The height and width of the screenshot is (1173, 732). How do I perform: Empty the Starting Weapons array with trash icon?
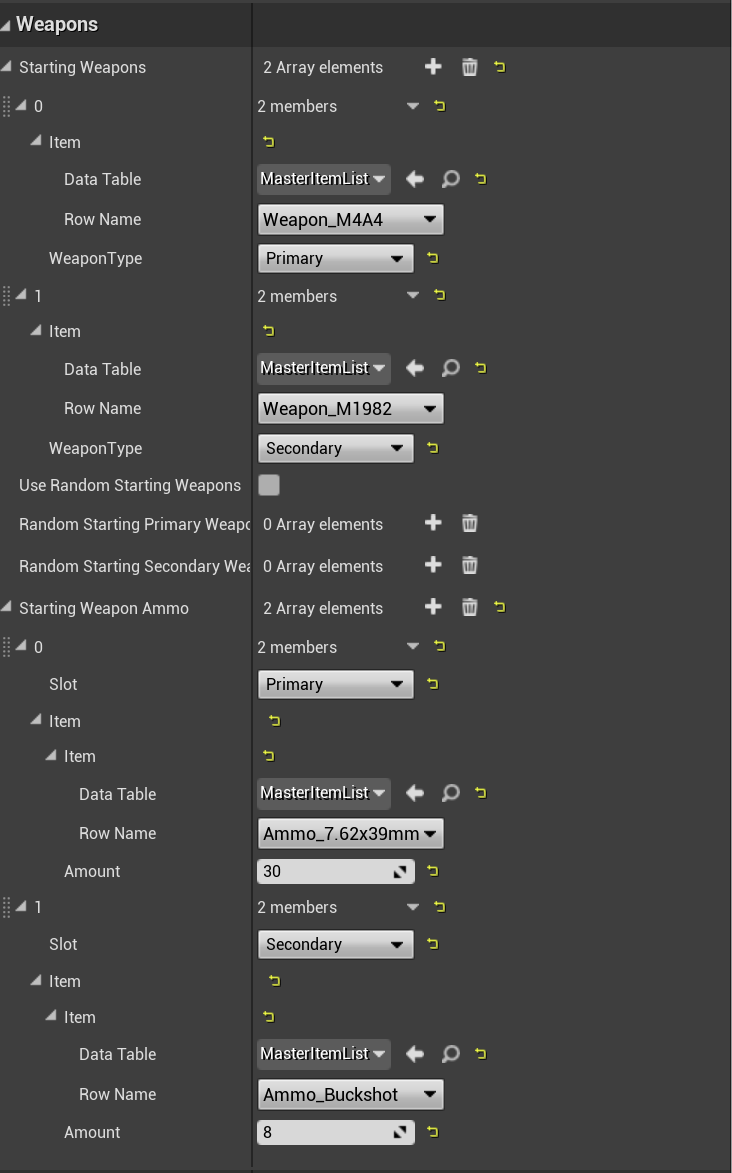click(x=469, y=67)
